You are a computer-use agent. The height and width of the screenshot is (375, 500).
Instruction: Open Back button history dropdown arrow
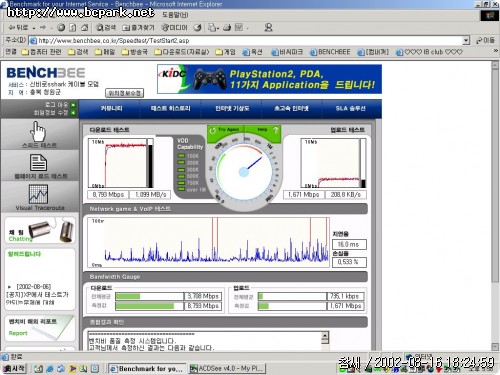click(34, 28)
